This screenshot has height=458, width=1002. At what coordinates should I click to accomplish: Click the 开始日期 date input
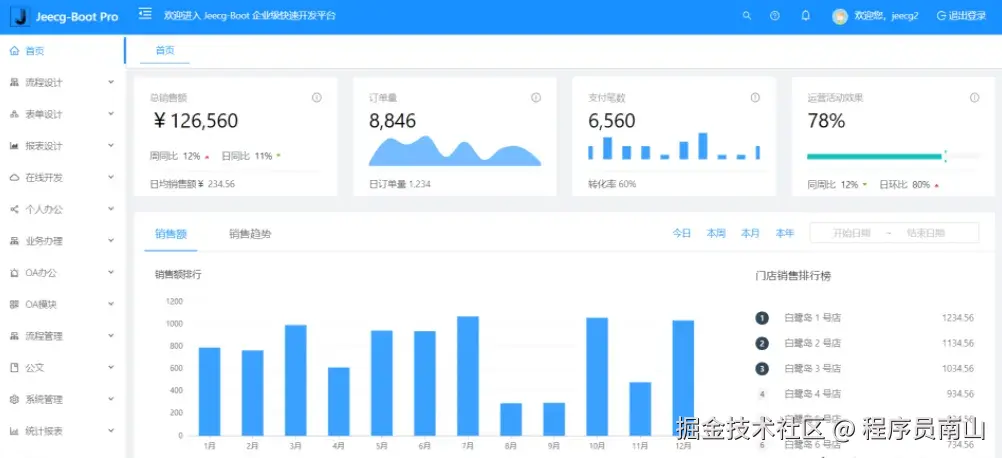tap(851, 233)
